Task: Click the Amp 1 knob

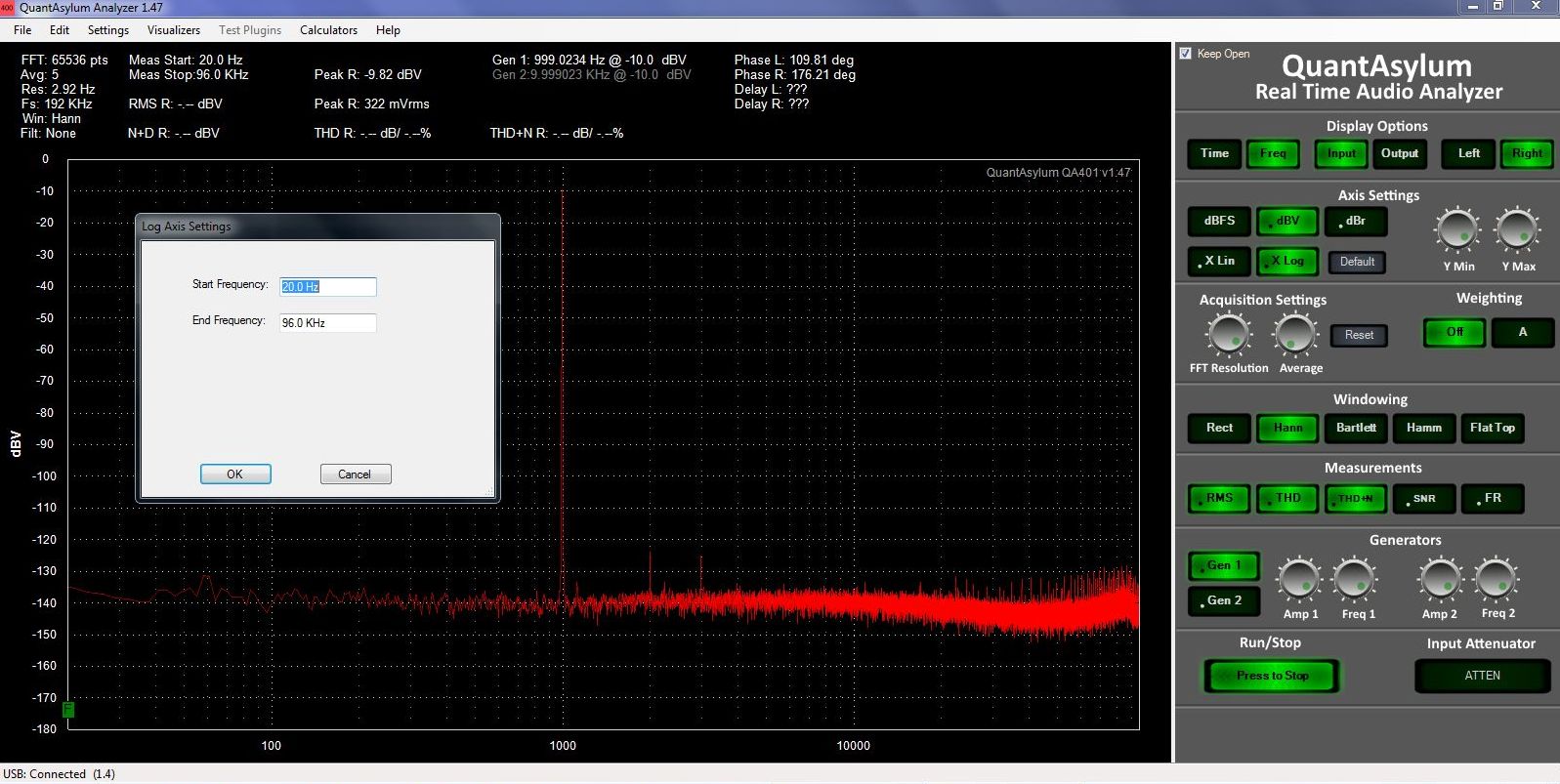Action: pos(1300,580)
